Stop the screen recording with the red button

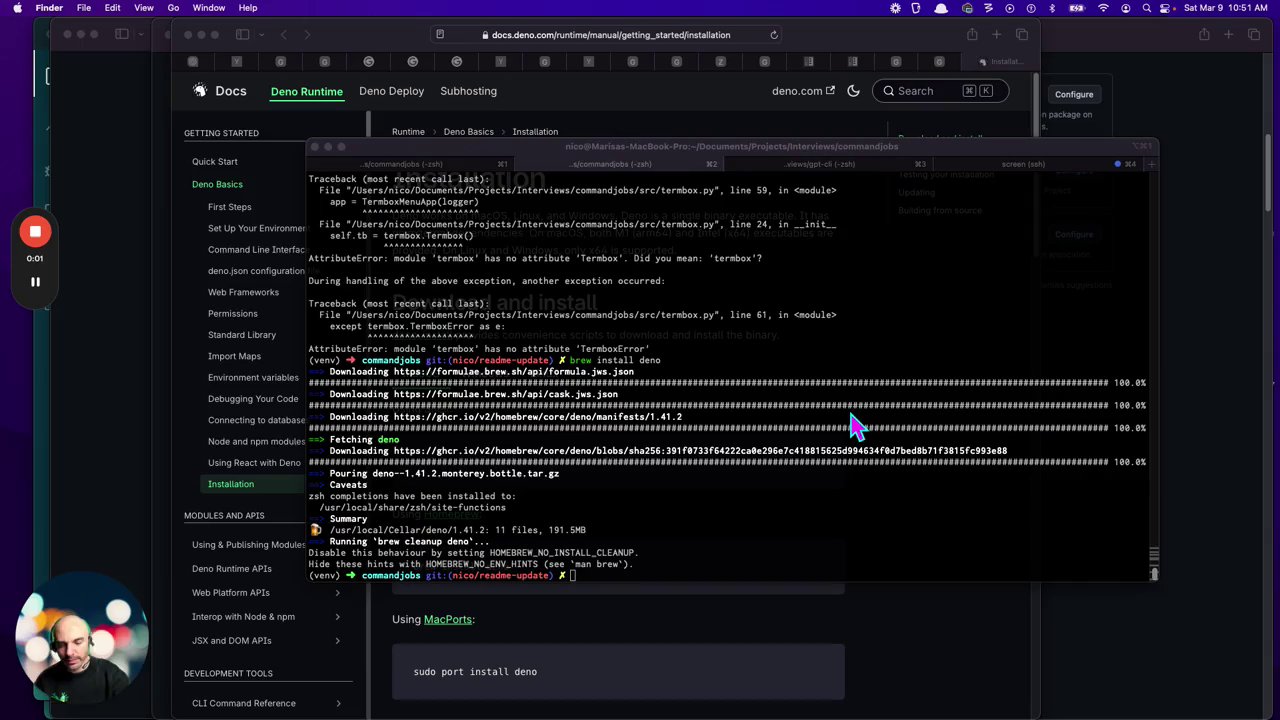coord(35,232)
